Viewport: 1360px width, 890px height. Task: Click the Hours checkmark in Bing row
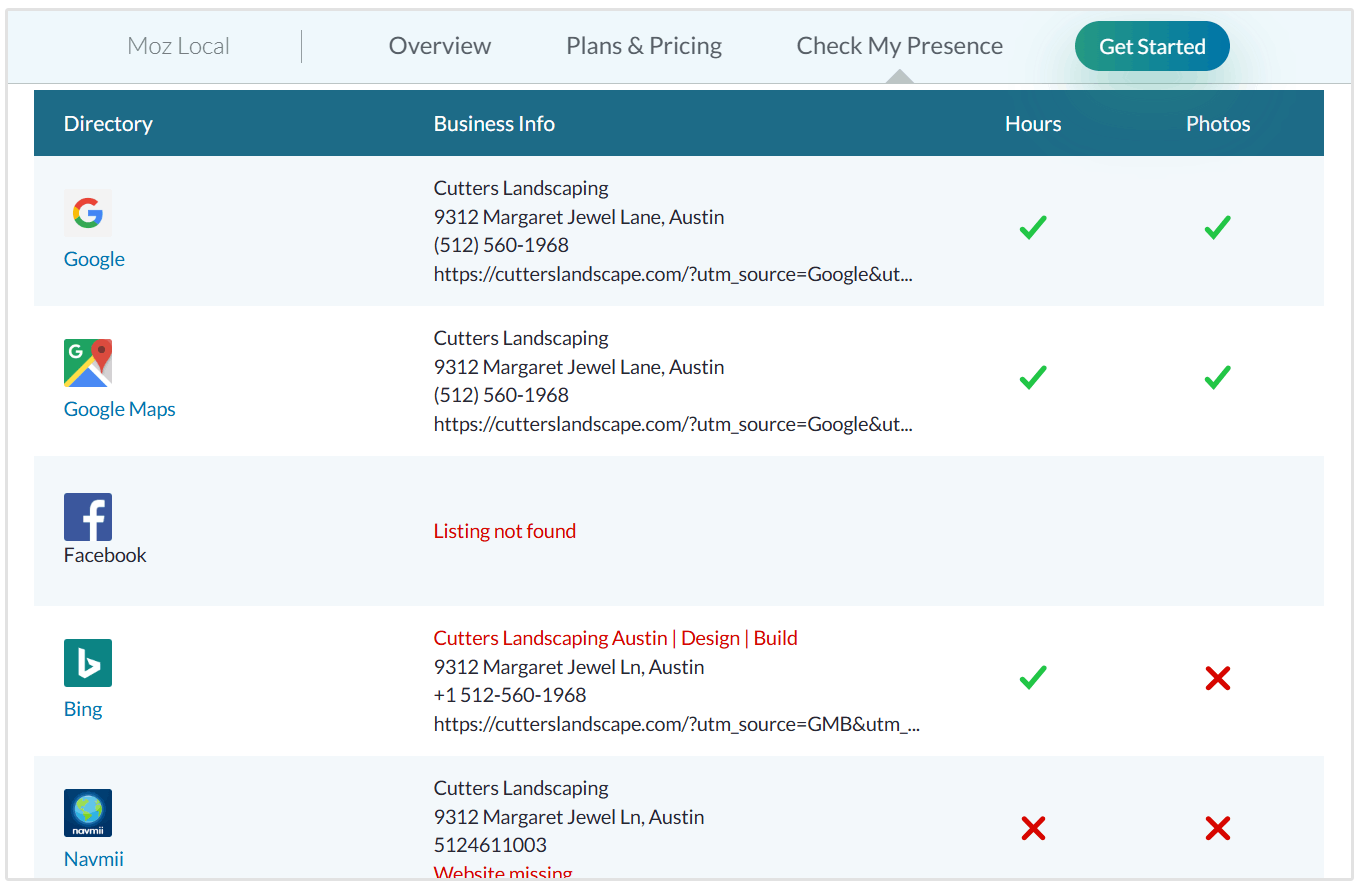point(1033,678)
